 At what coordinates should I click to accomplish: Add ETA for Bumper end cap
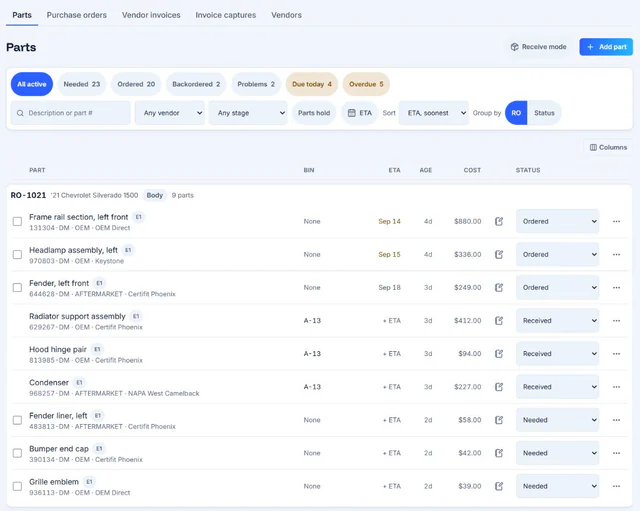391,453
